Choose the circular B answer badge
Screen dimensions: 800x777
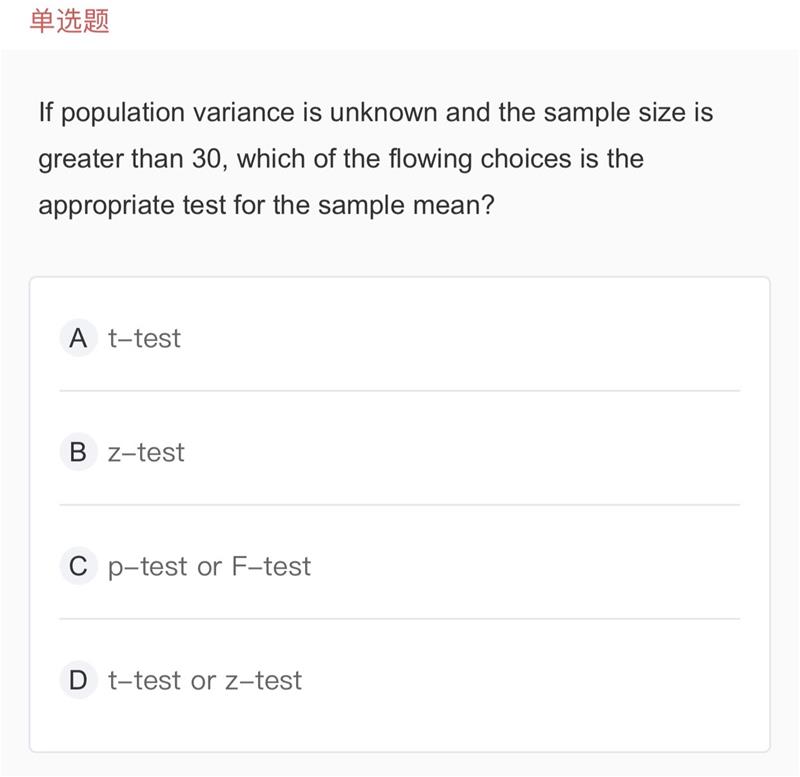78,452
